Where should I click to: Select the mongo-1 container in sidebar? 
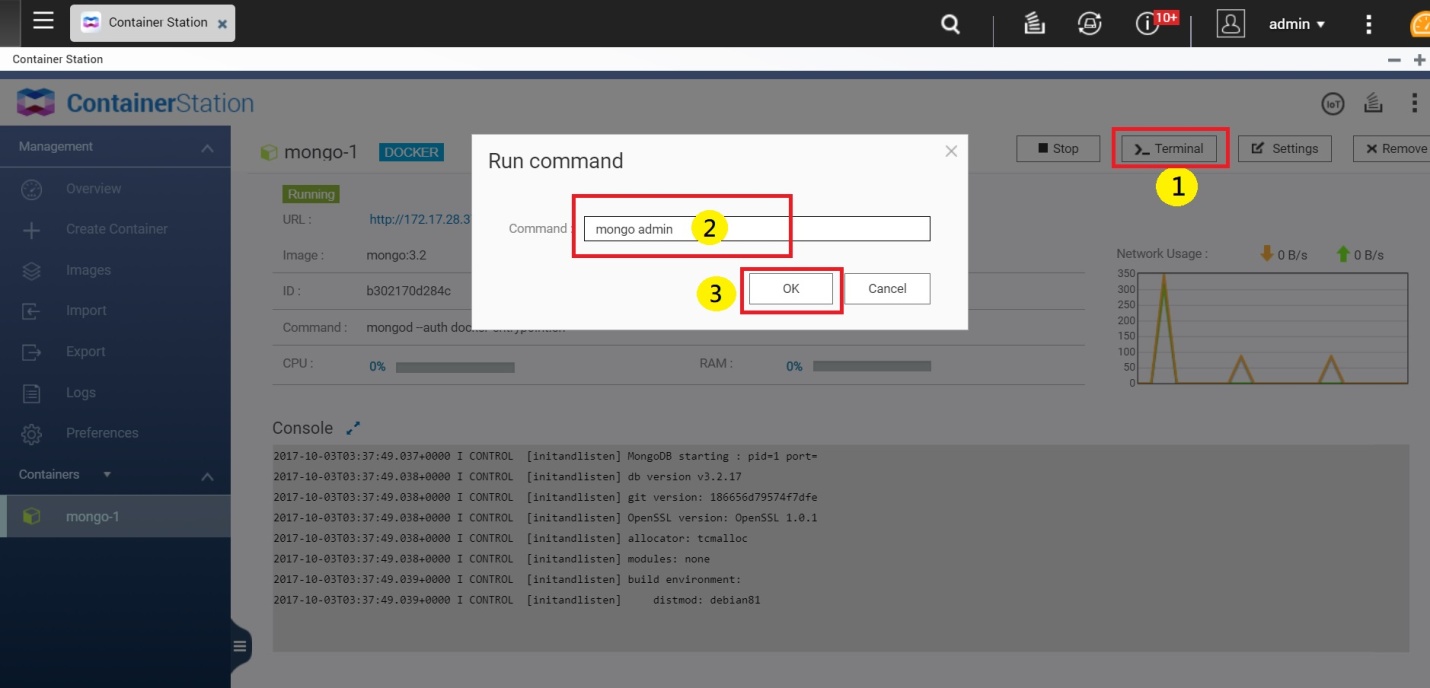click(x=115, y=517)
